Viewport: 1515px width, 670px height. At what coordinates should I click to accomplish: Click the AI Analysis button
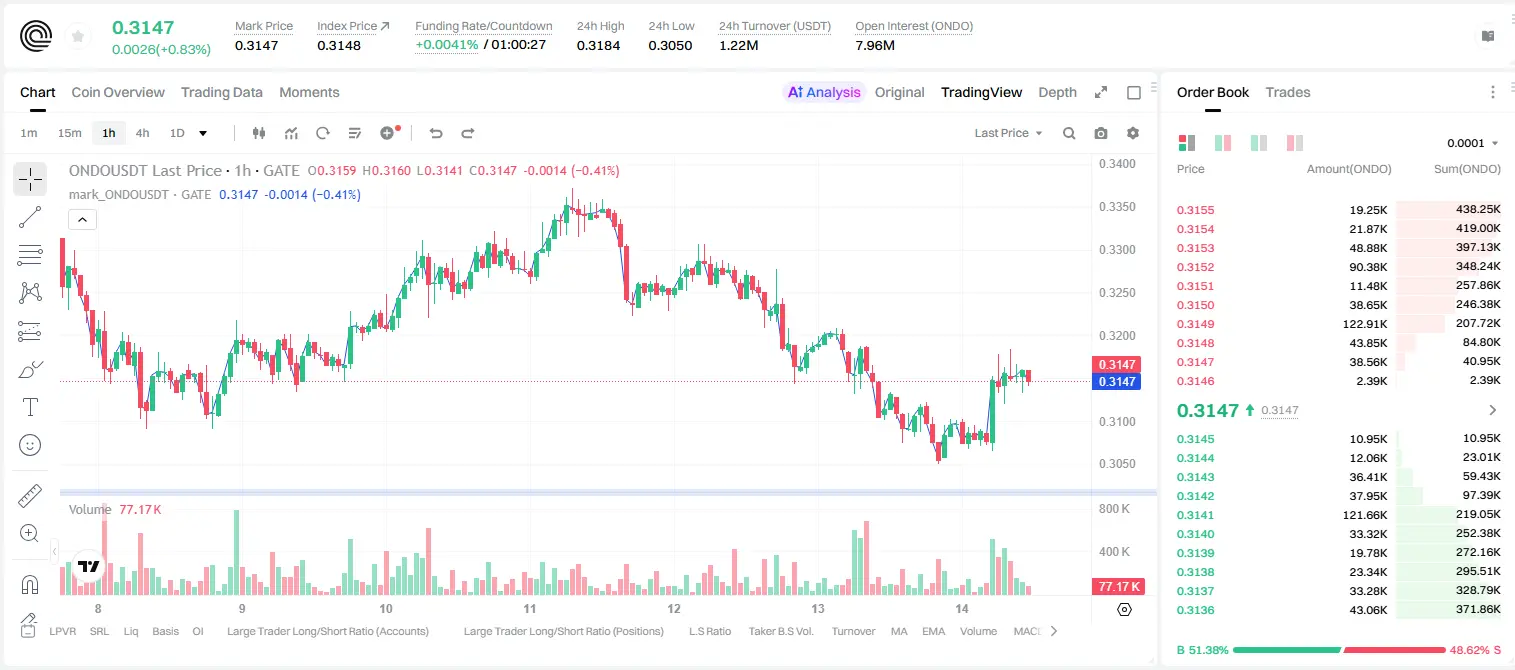pos(823,92)
